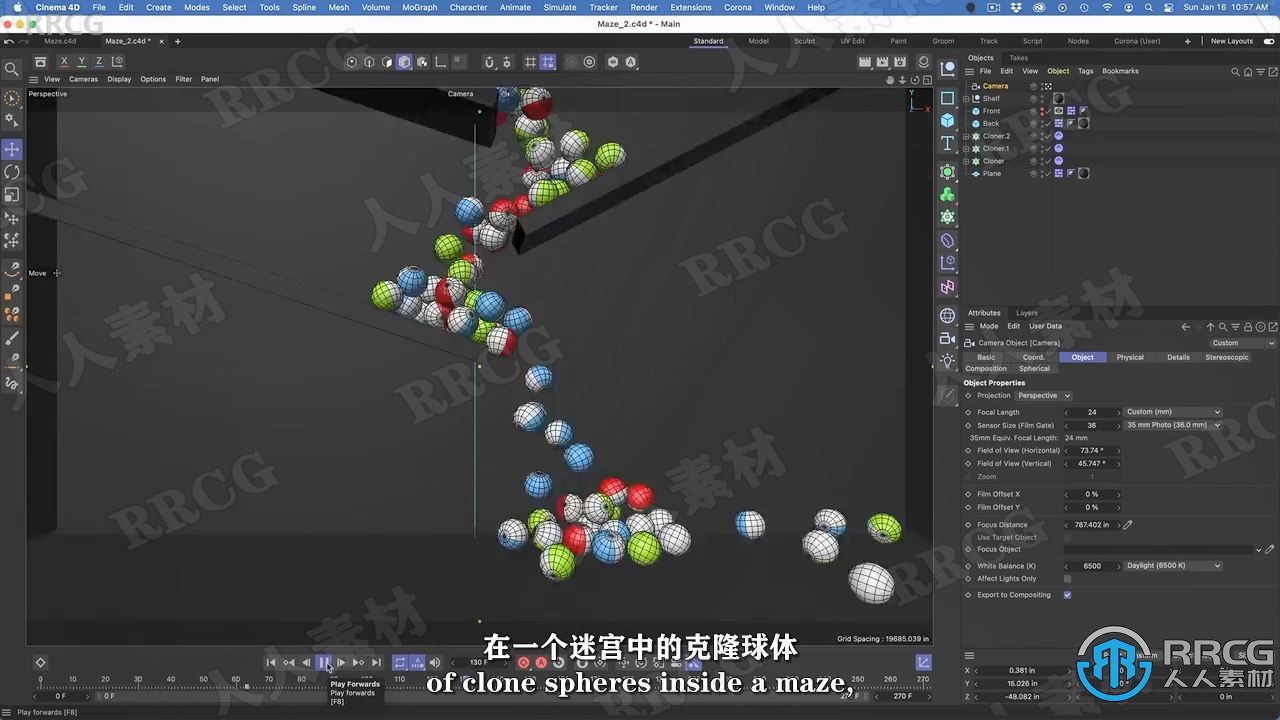Open the Text spline tool icon
1280x720 pixels.
[947, 144]
